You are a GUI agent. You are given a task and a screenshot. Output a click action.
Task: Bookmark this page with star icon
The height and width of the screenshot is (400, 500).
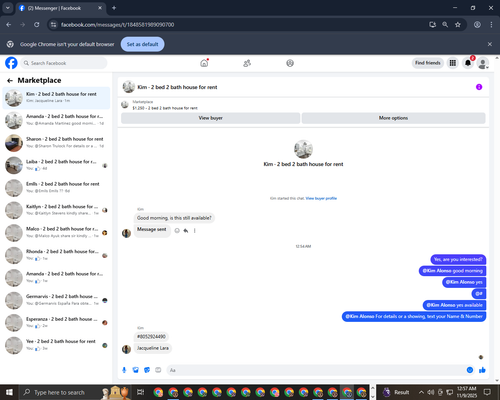click(x=458, y=25)
